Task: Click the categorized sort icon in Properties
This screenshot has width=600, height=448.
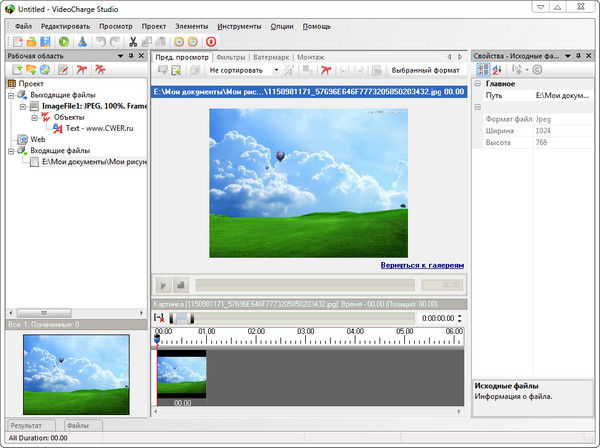Action: click(x=482, y=70)
